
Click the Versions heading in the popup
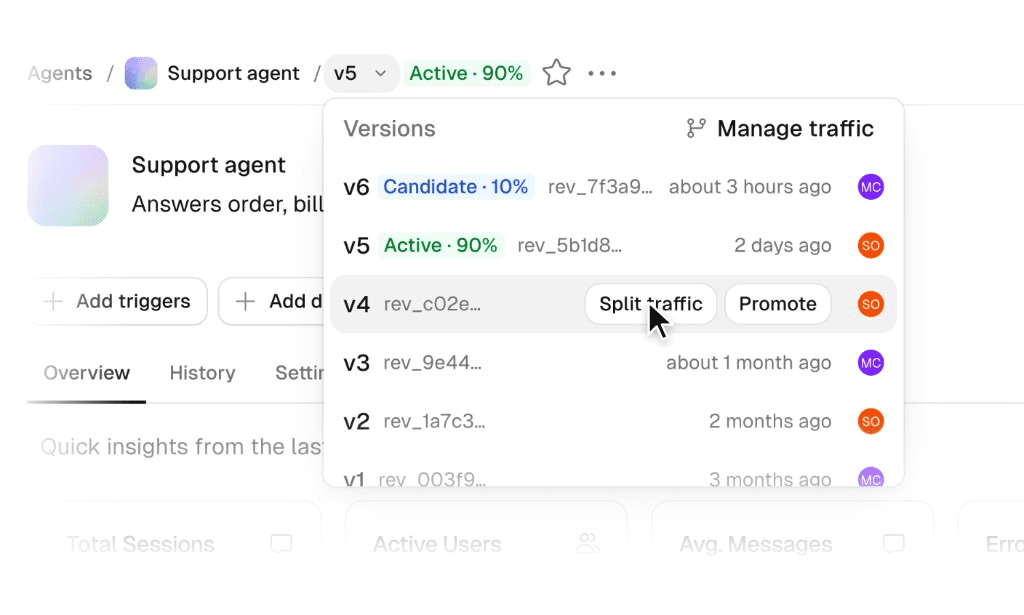click(x=389, y=129)
